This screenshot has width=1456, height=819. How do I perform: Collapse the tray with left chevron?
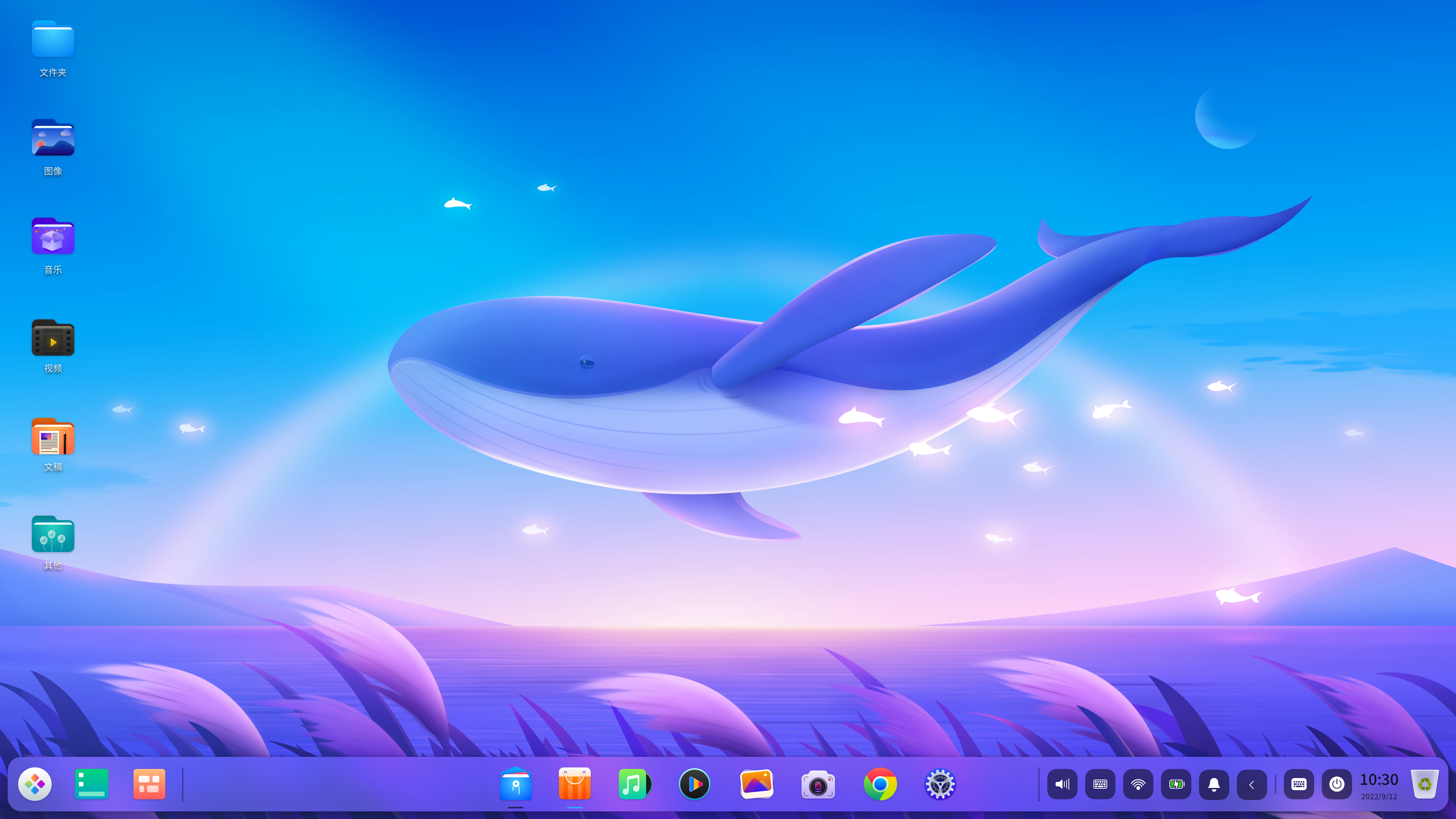(1251, 784)
